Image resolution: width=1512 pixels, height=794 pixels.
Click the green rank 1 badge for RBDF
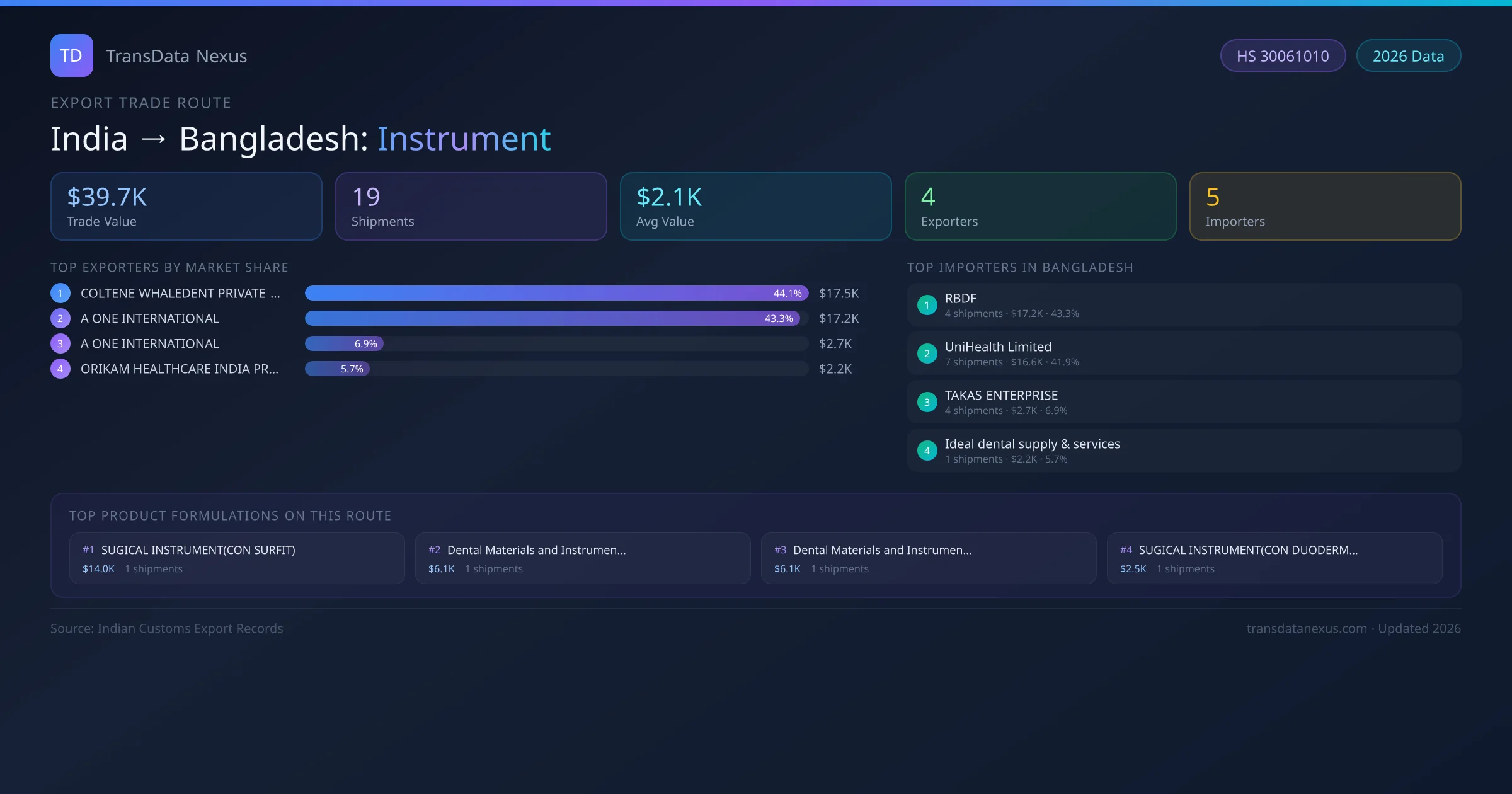click(x=927, y=305)
